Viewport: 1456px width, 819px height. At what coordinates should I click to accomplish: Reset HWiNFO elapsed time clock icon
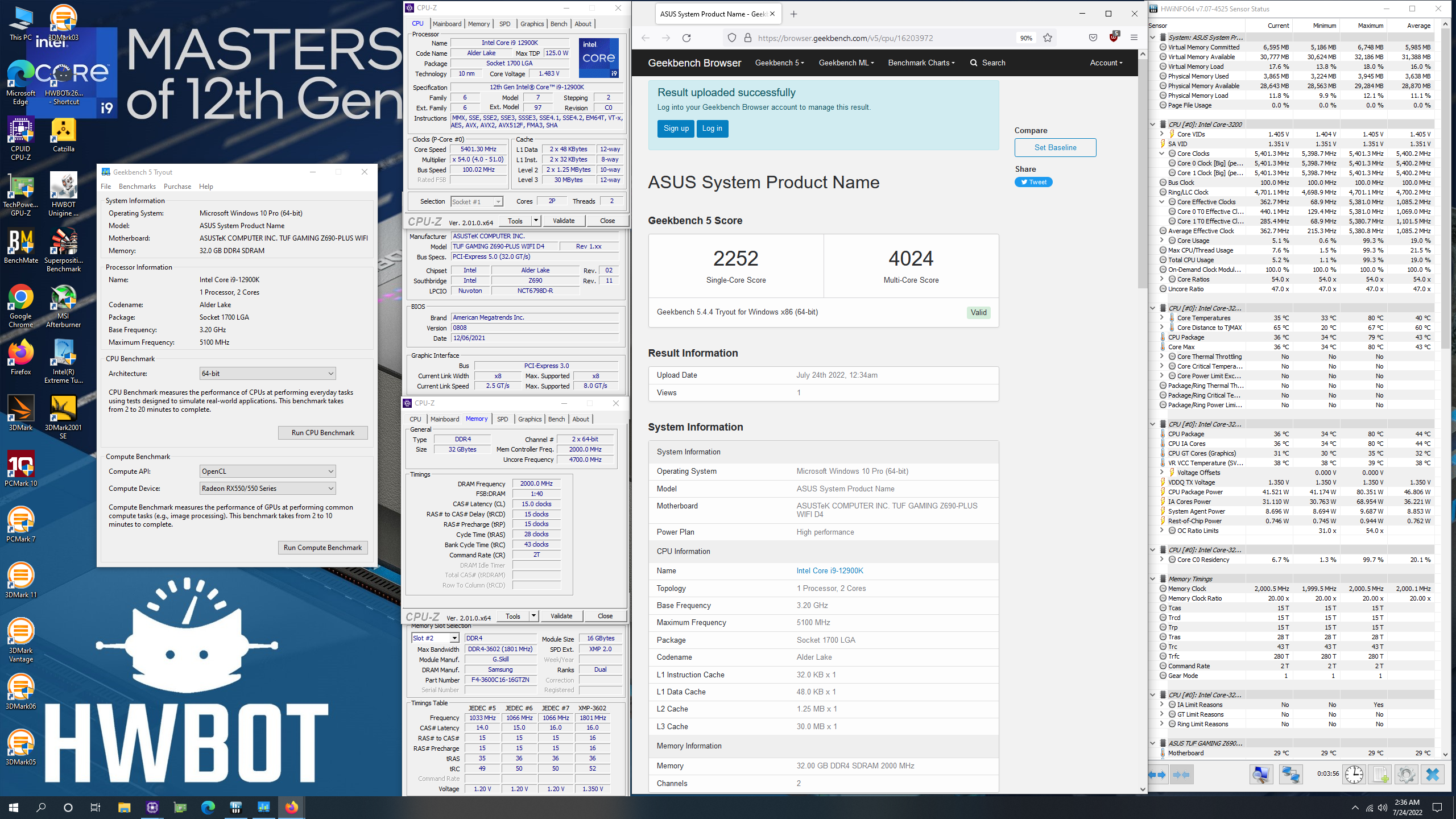1354,775
